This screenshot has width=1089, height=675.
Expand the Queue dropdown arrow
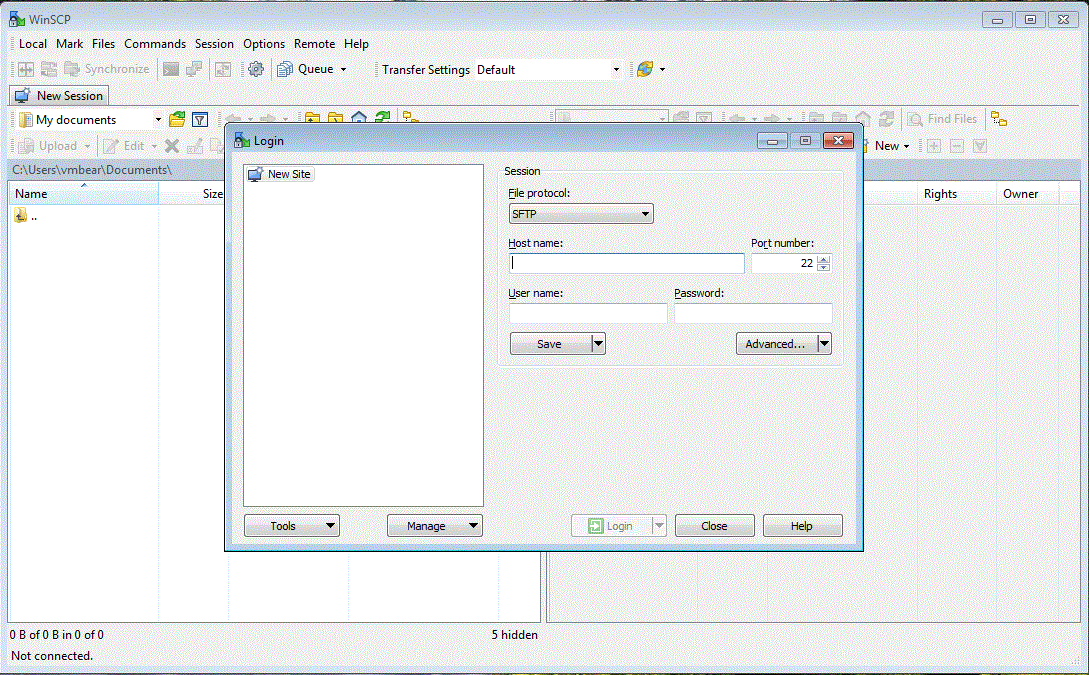point(343,69)
